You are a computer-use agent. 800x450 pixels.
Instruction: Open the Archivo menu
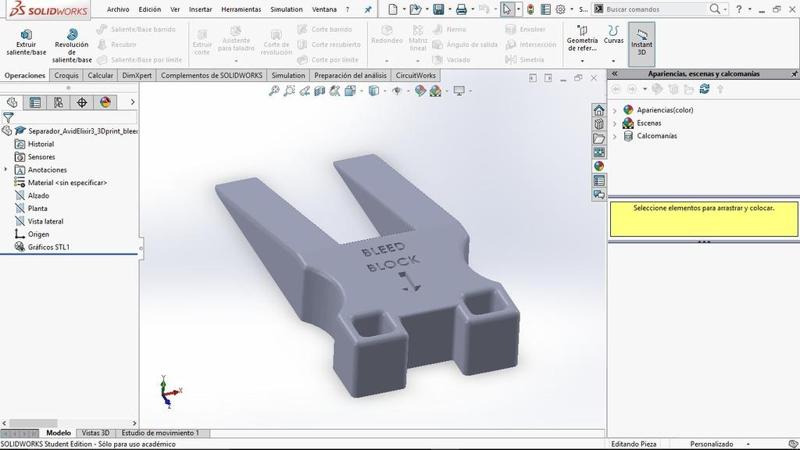[x=118, y=9]
